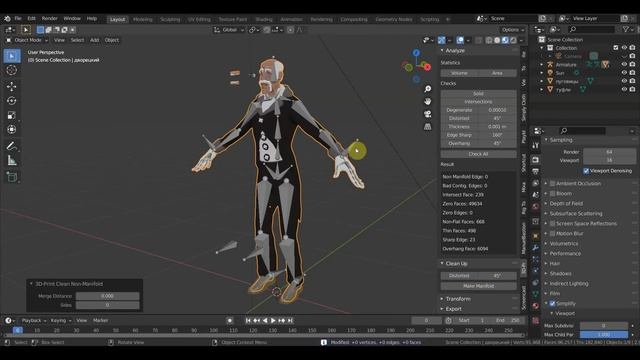The width and height of the screenshot is (640, 360).
Task: Select the Transform tool
Action: pyautogui.click(x=11, y=129)
